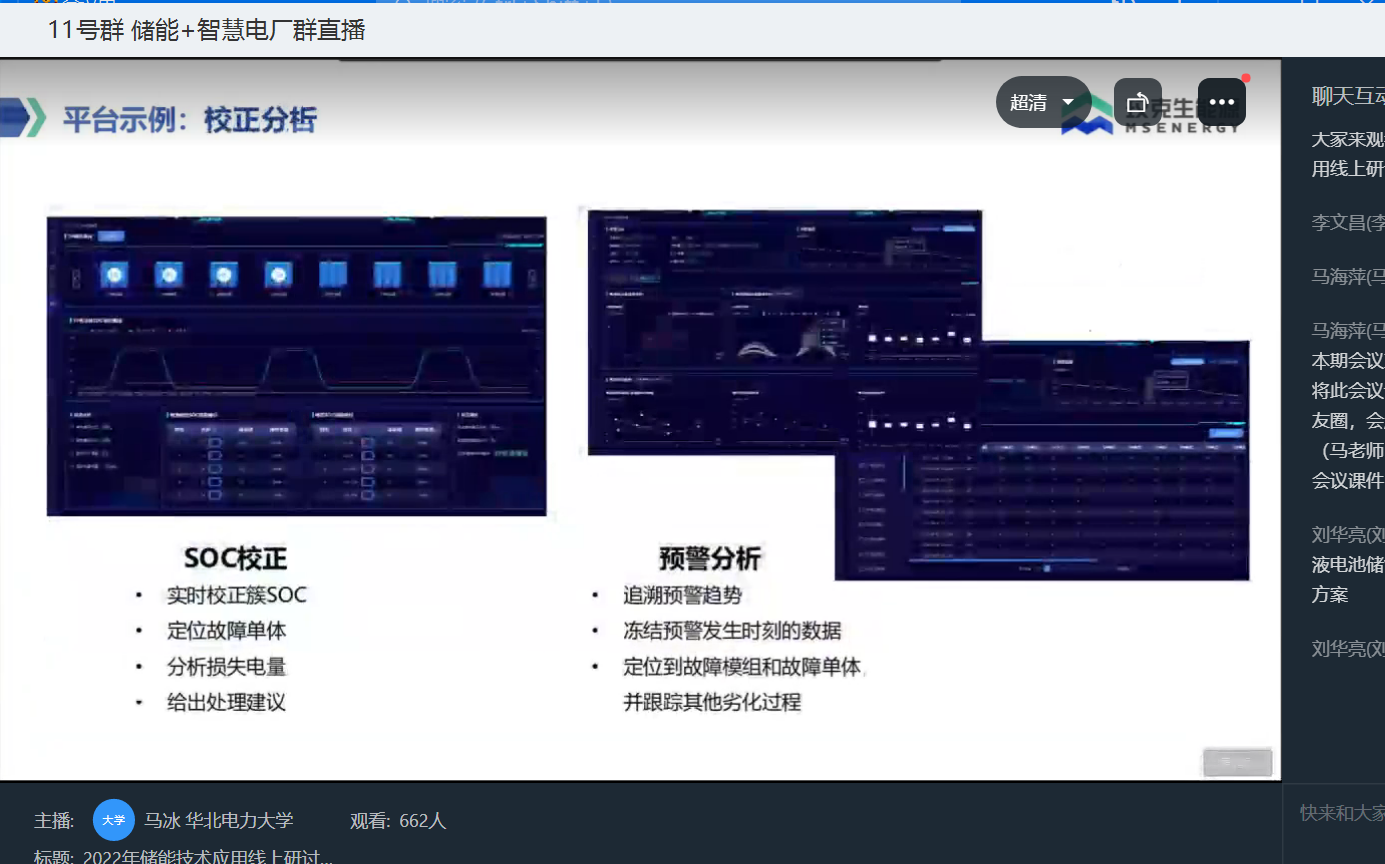Click host name 马冰 华北电力大学
1385x864 pixels.
(219, 821)
